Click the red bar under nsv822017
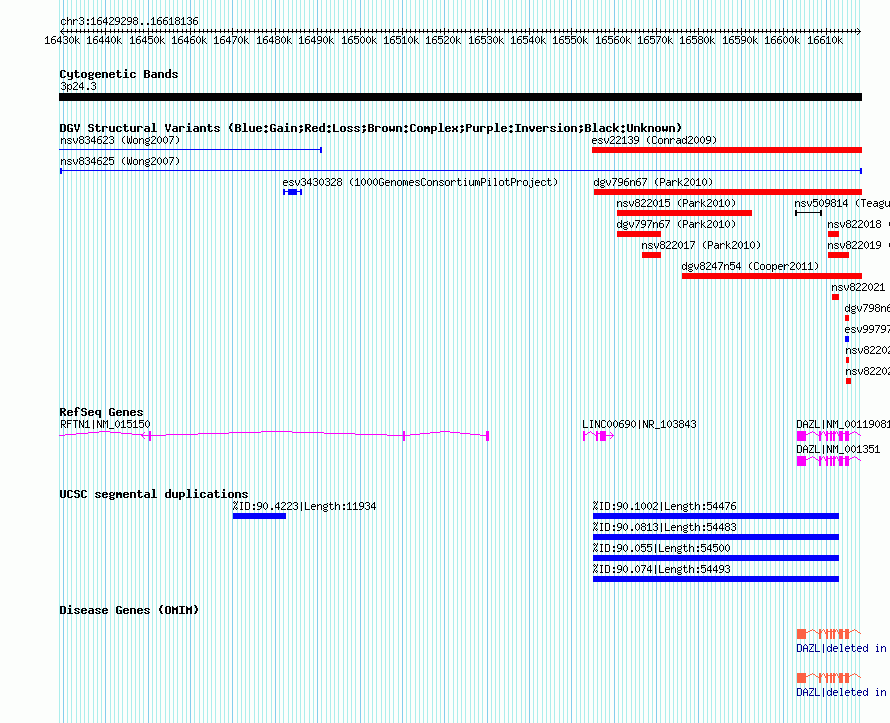Screen dimensions: 890x723 pos(652,255)
